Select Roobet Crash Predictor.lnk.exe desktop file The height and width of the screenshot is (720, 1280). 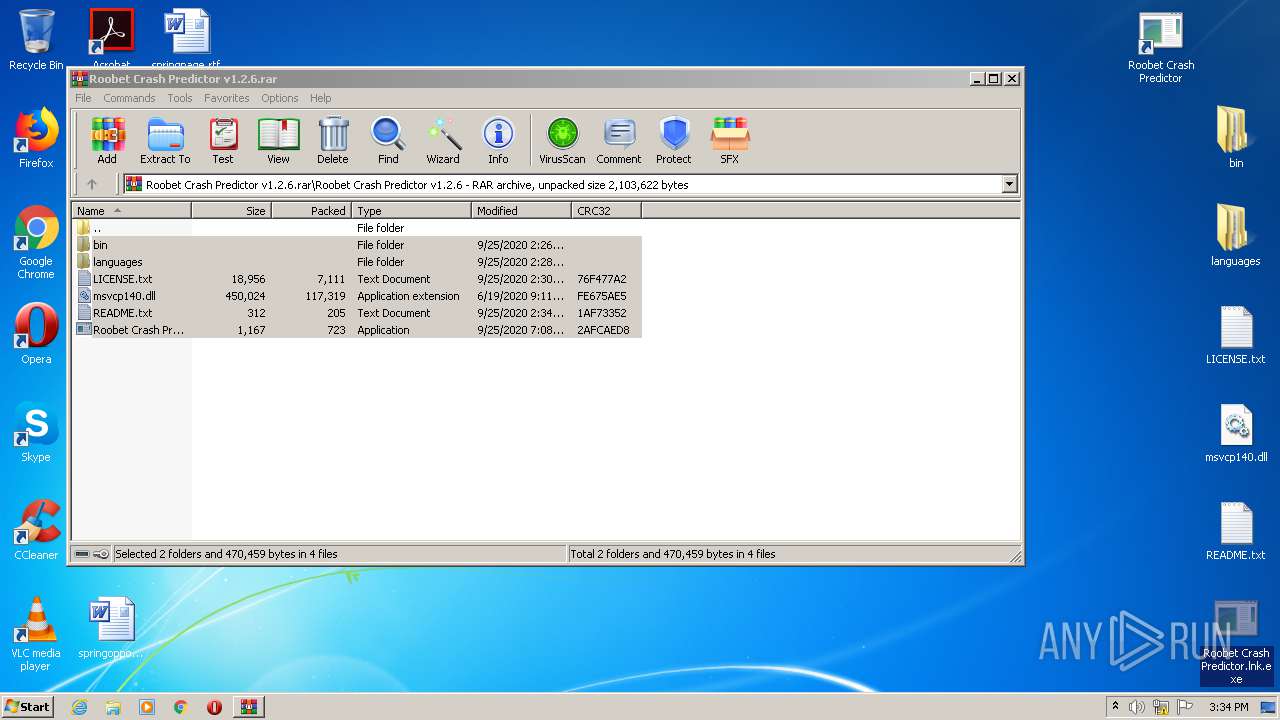coord(1236,642)
